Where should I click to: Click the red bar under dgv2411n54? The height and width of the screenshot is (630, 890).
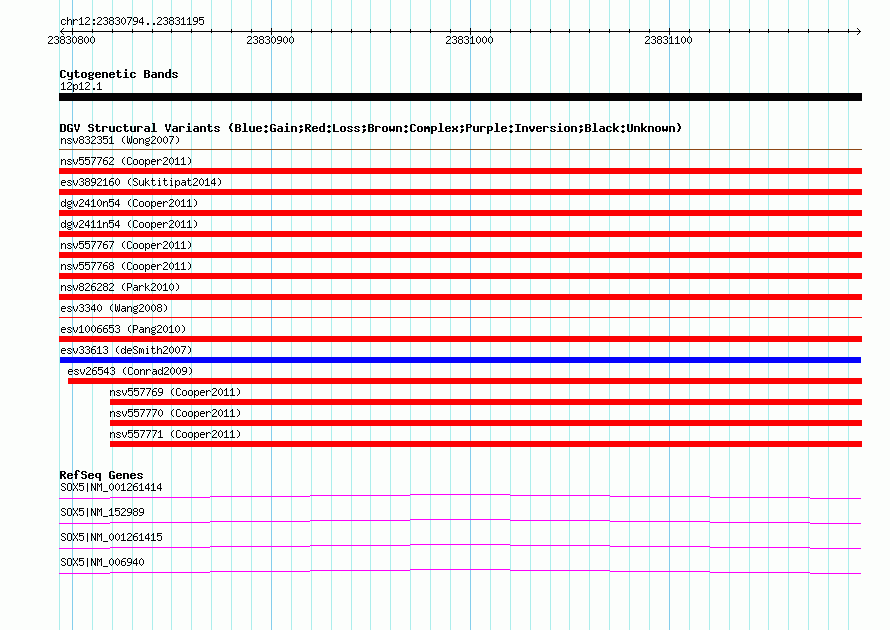460,234
